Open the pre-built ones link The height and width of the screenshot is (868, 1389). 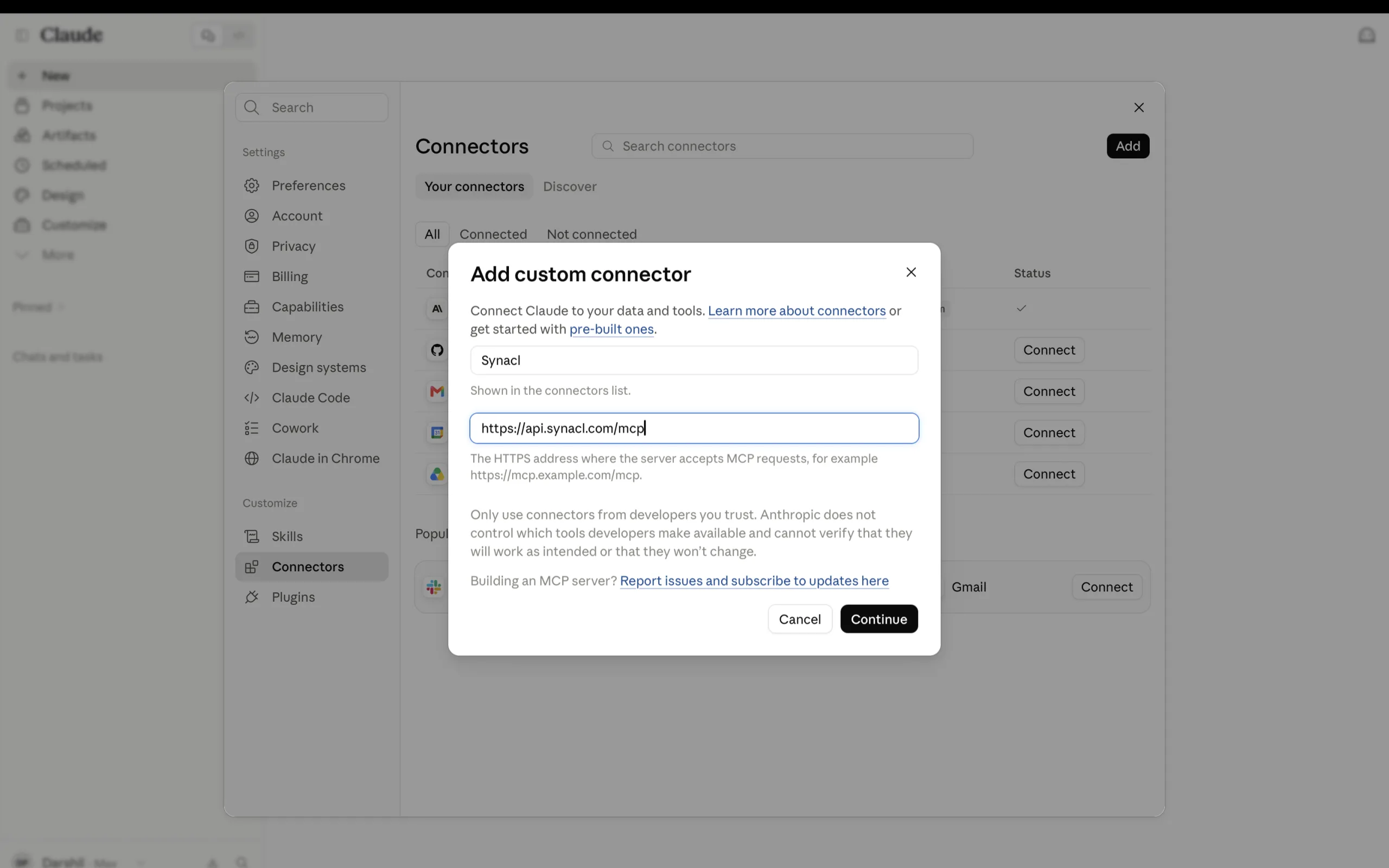click(x=611, y=329)
